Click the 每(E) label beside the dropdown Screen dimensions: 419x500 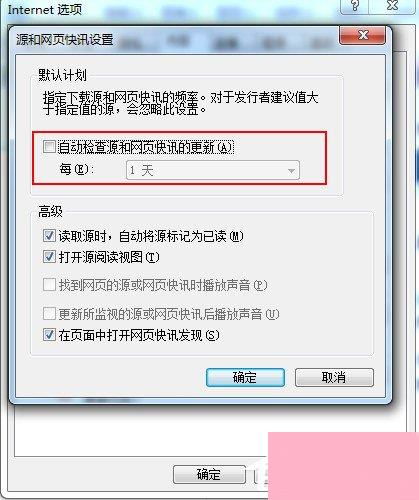click(76, 170)
